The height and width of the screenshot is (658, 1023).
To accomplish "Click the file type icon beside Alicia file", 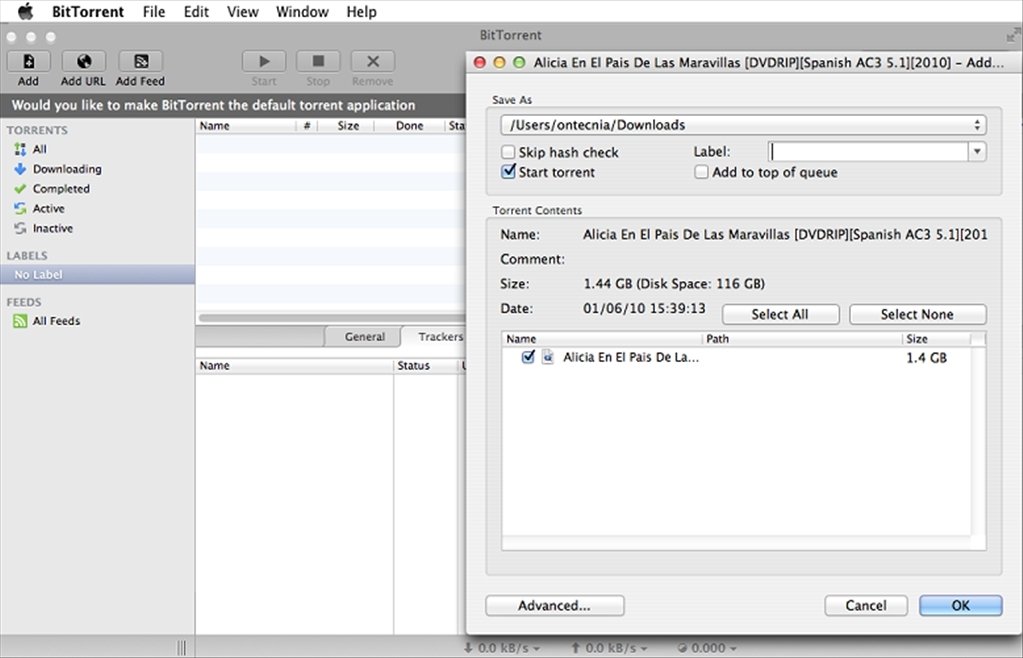I will click(547, 357).
